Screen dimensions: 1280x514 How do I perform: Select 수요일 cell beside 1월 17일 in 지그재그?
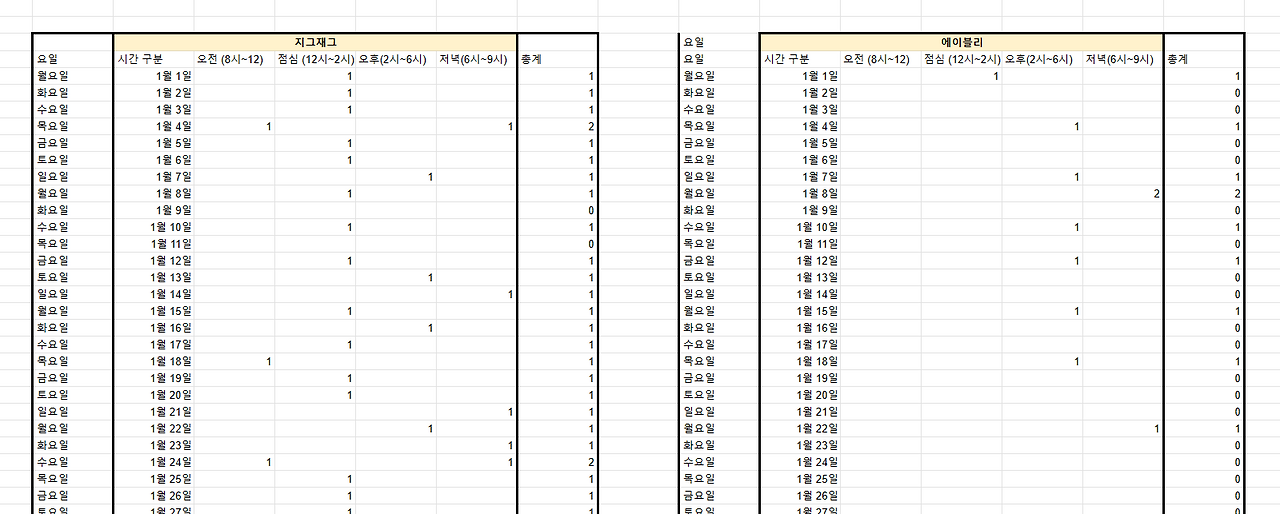pos(53,345)
